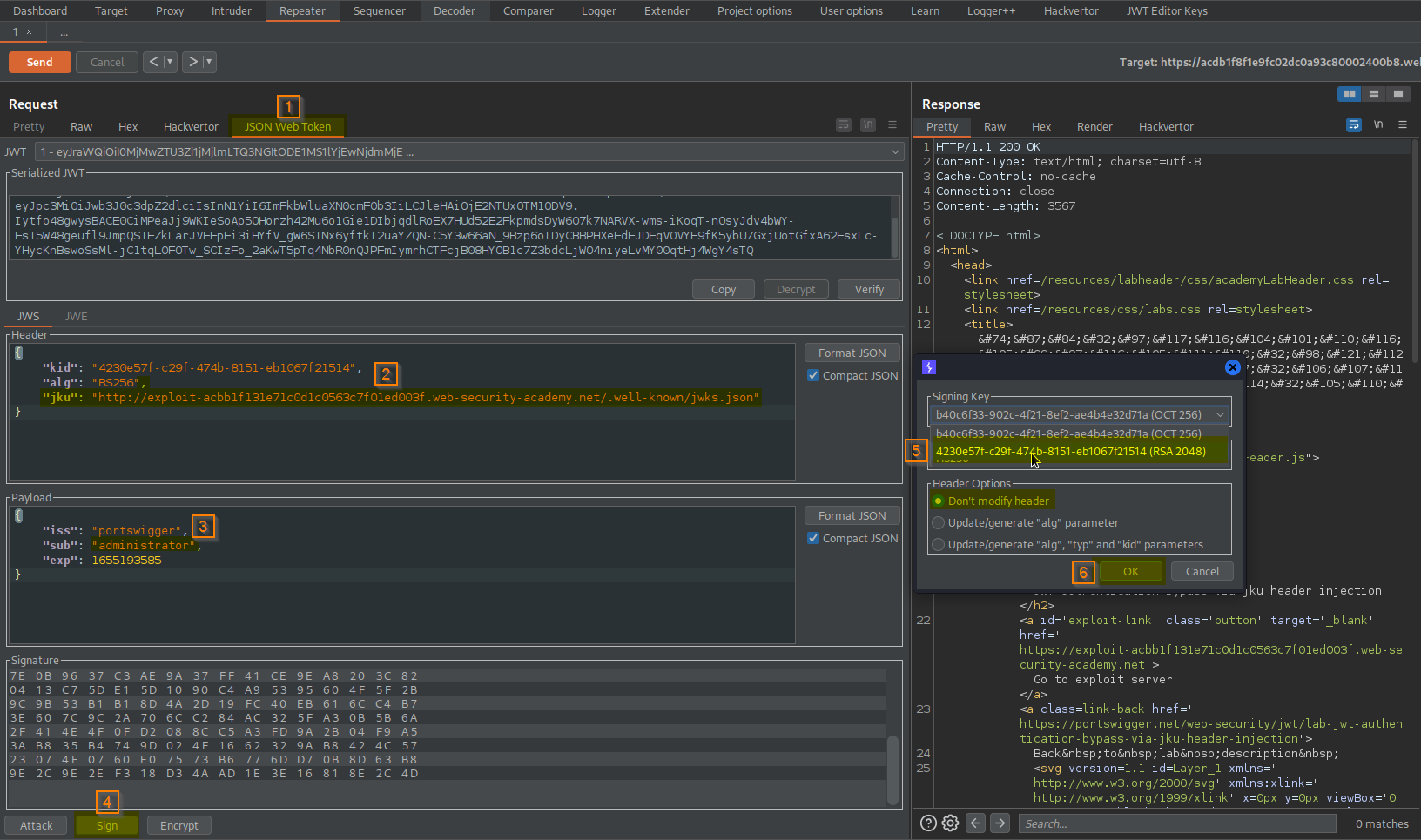Viewport: 1421px width, 840px height.
Task: Click the Attack button
Action: coord(37,825)
